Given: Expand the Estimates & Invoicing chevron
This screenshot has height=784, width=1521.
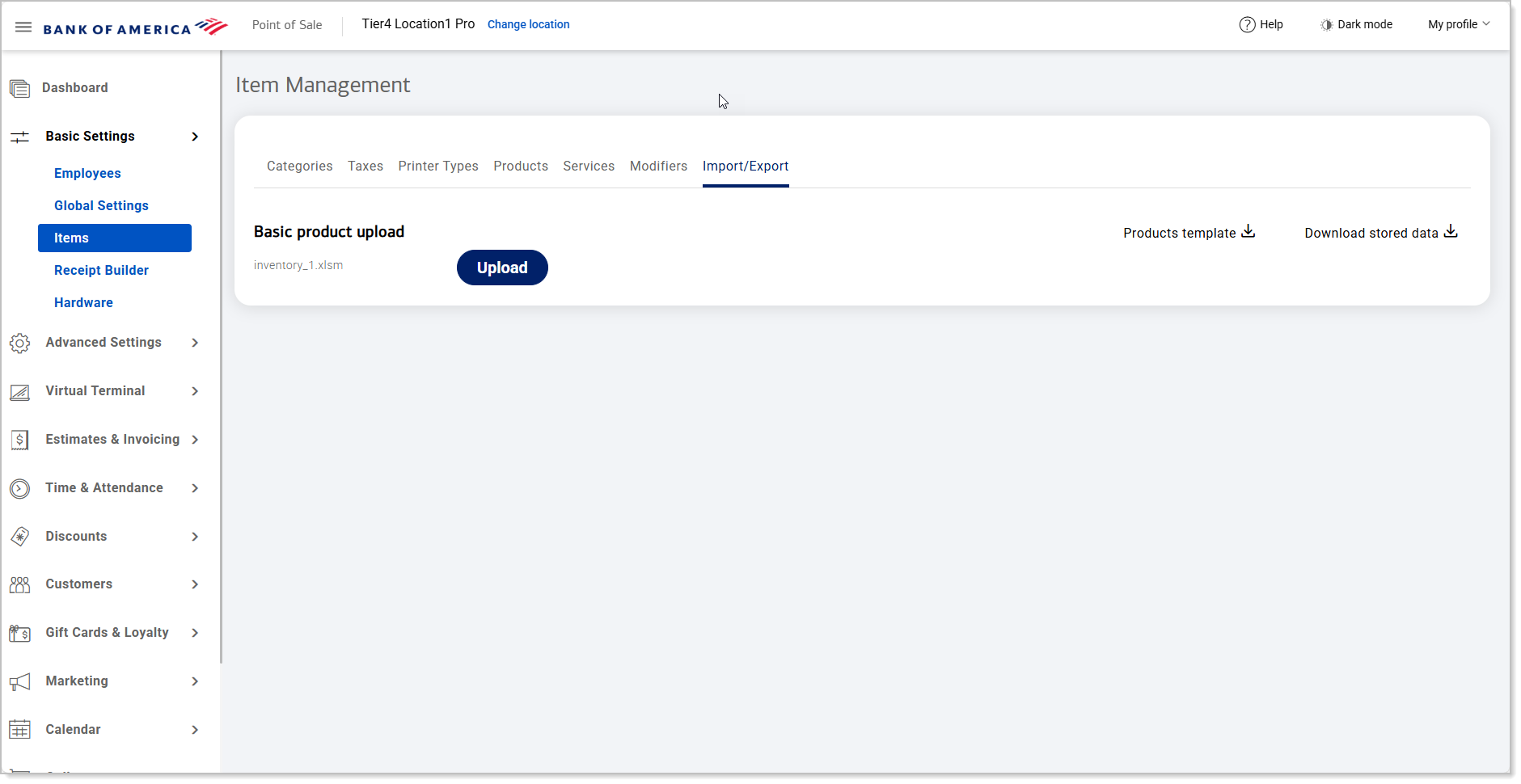Looking at the screenshot, I should click(195, 440).
